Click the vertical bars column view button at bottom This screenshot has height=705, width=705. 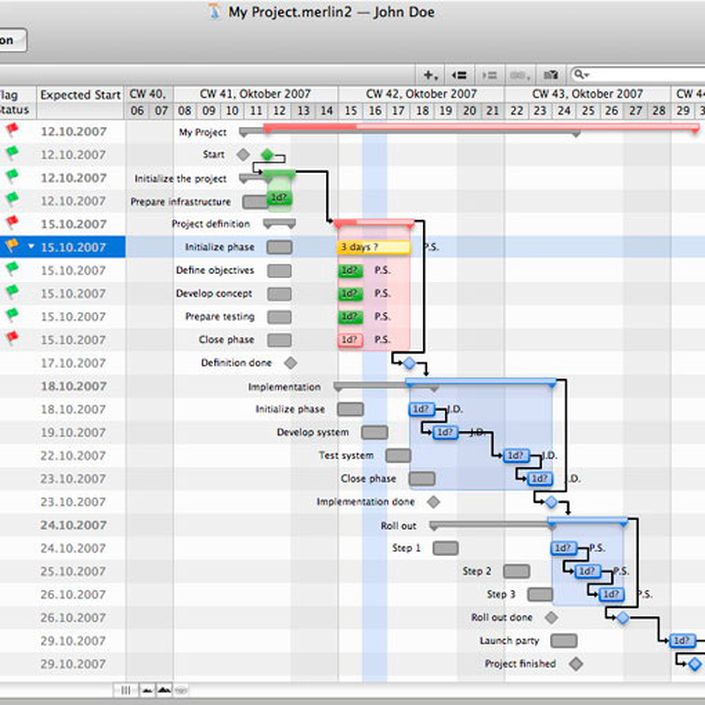[126, 690]
